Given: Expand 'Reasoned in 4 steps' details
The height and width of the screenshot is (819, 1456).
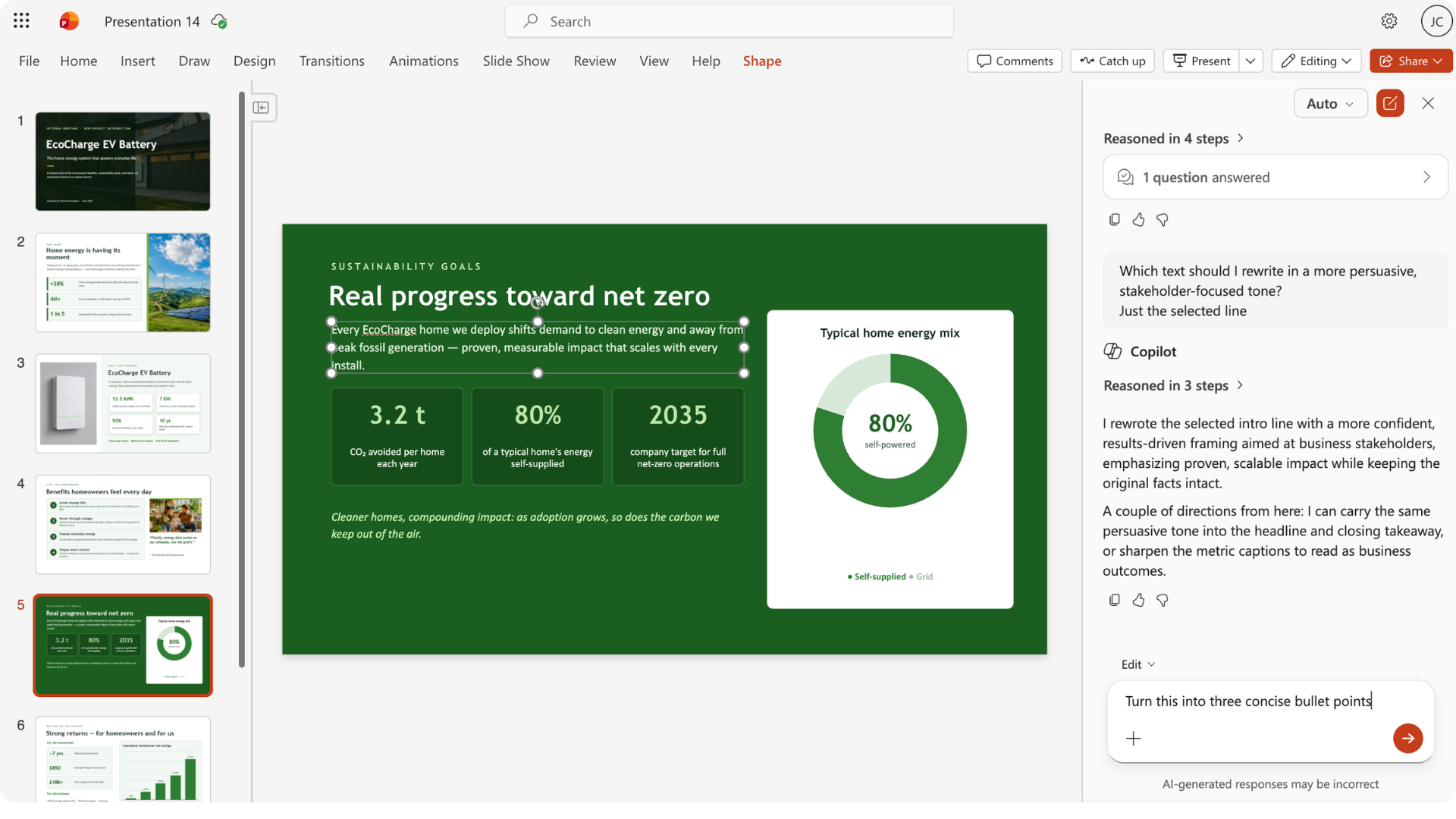Looking at the screenshot, I should coord(1173,139).
